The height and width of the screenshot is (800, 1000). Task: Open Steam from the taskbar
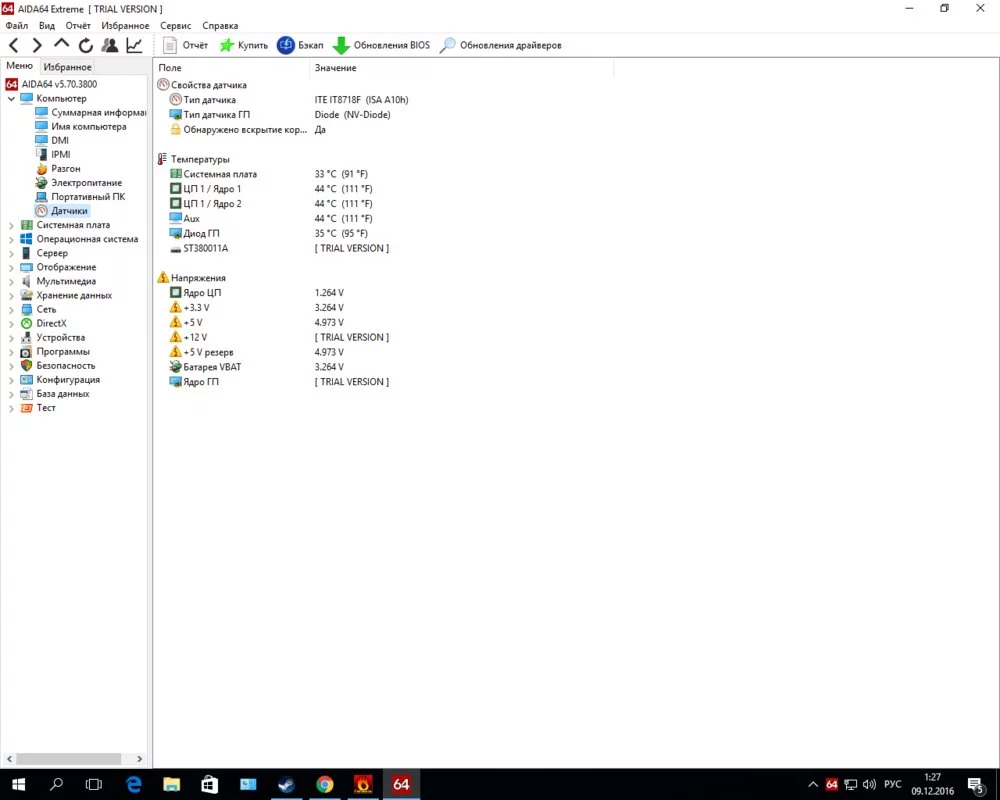coord(286,784)
